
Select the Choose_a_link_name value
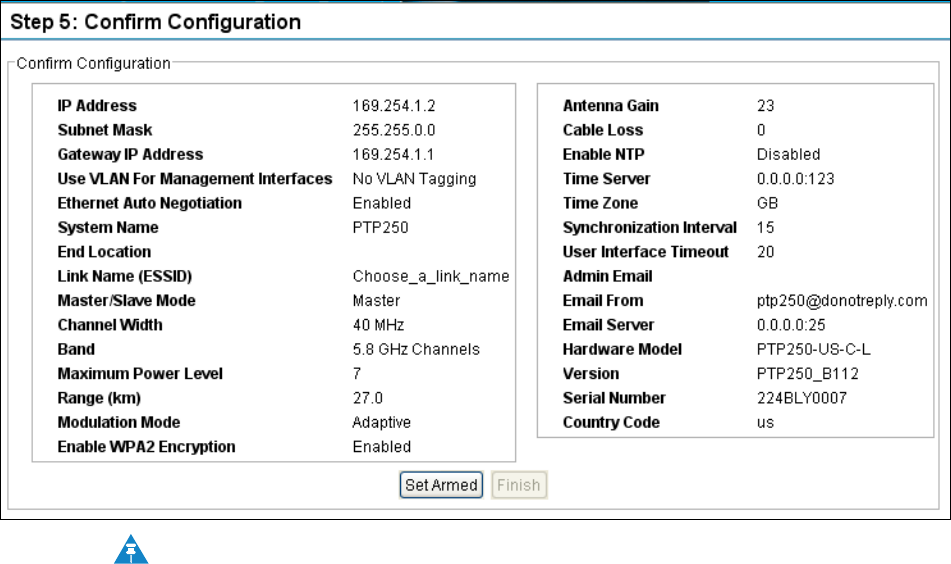point(431,277)
